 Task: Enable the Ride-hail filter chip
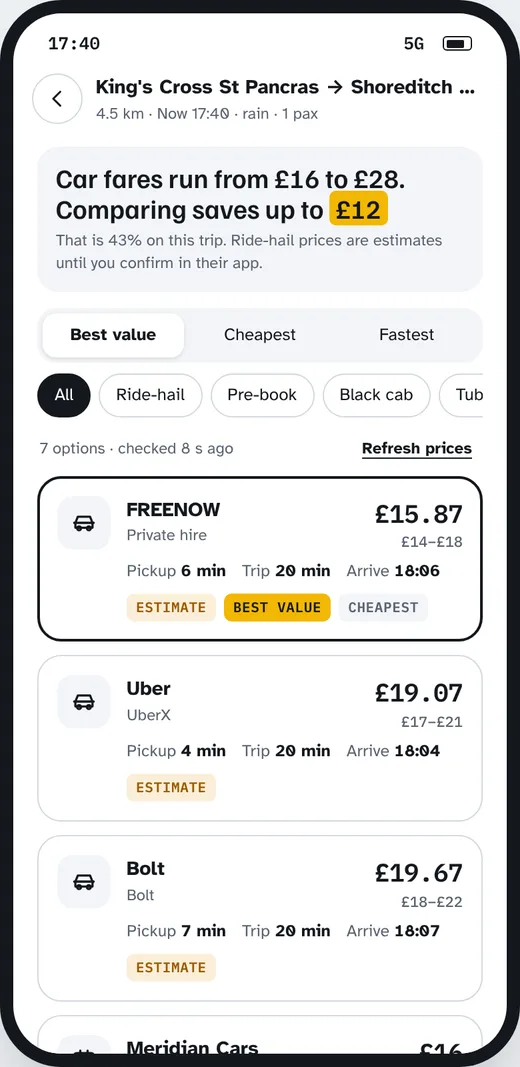[150, 395]
